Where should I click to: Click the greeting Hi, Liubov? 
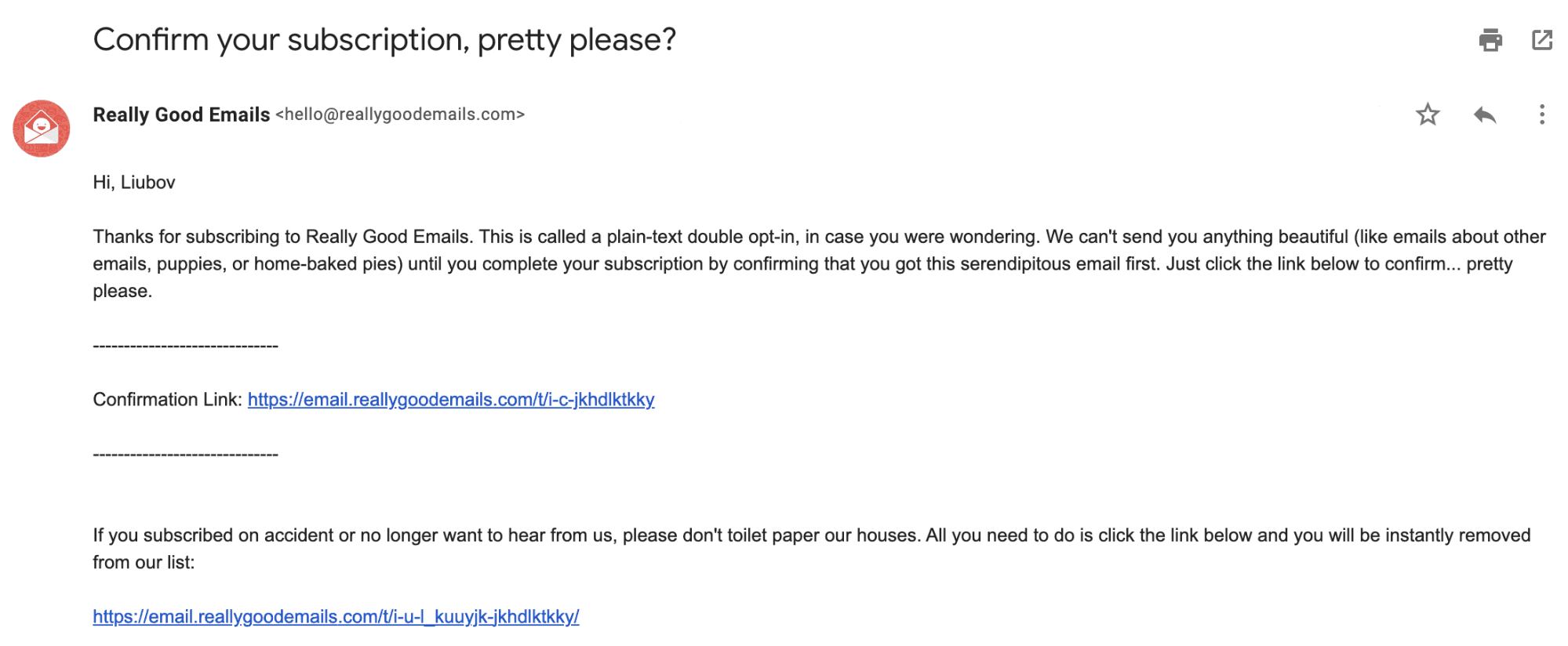pos(134,182)
